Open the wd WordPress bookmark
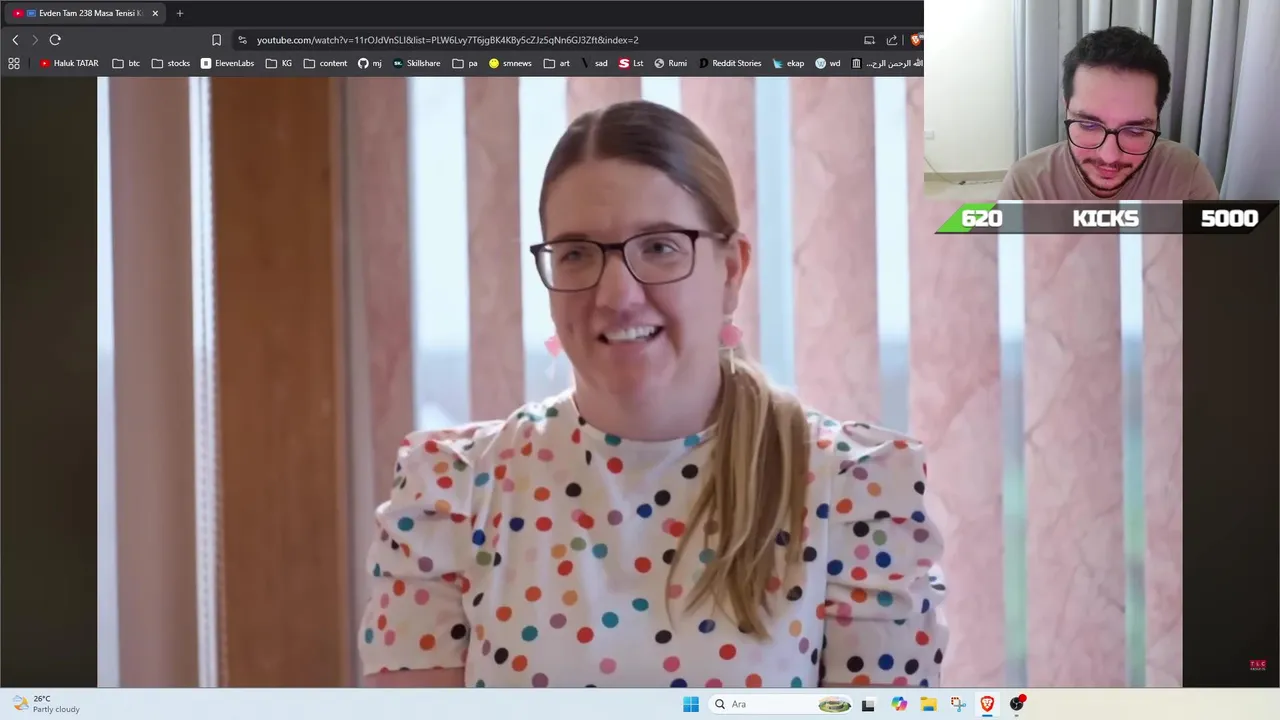This screenshot has width=1280, height=720. 828,63
